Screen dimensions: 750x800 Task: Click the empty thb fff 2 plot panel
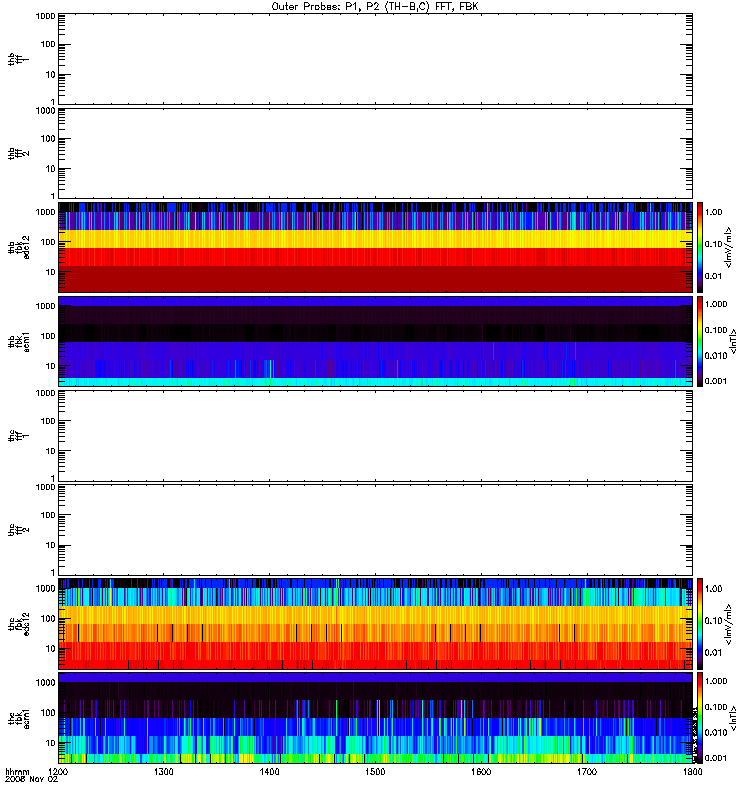click(x=376, y=153)
